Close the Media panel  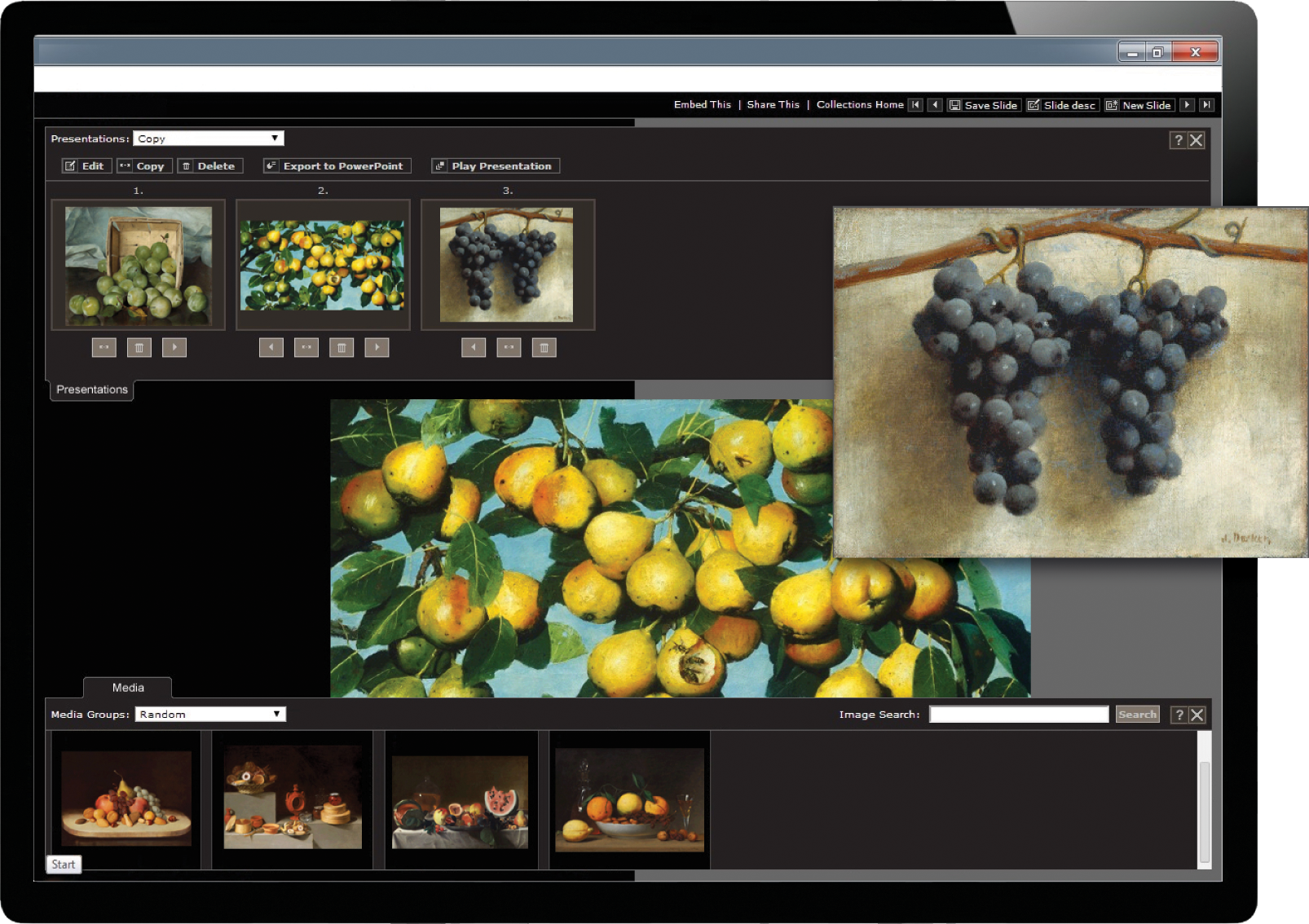1197,715
